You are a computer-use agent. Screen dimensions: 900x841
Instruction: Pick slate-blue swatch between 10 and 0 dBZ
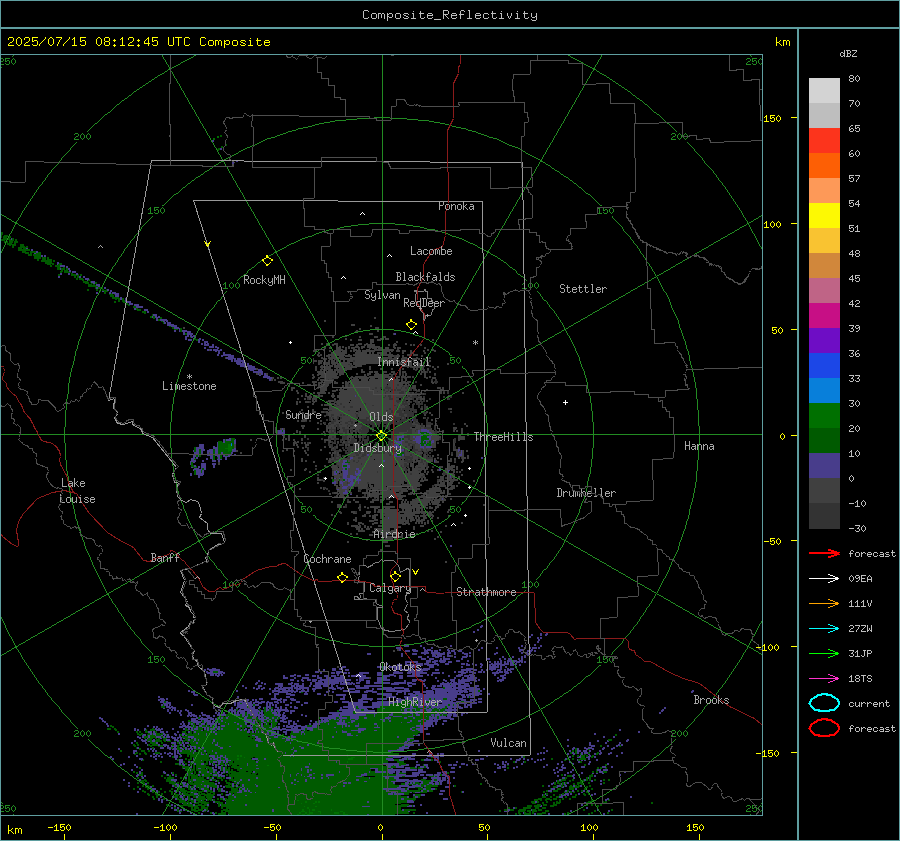click(824, 466)
